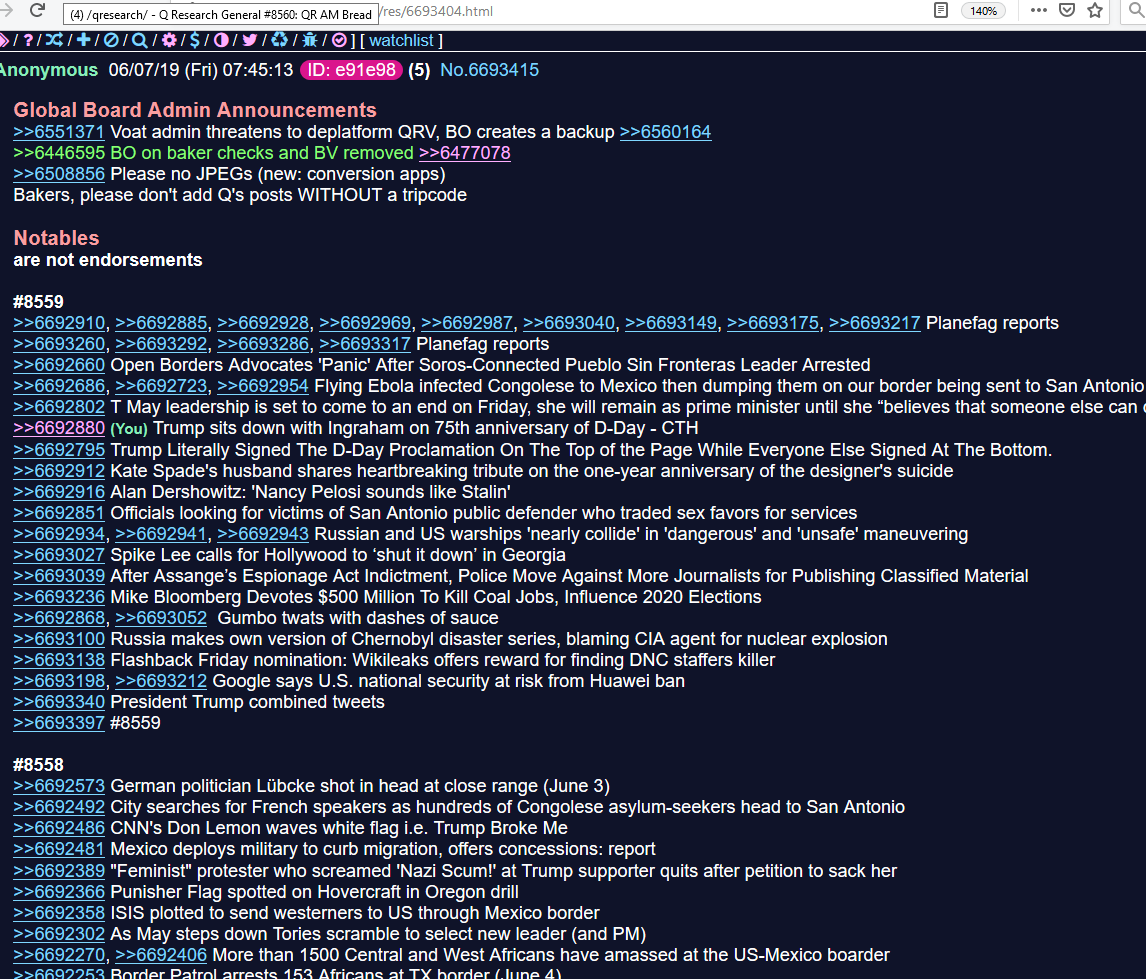Open >>6693039 Assange Espionage Act link

tap(59, 577)
